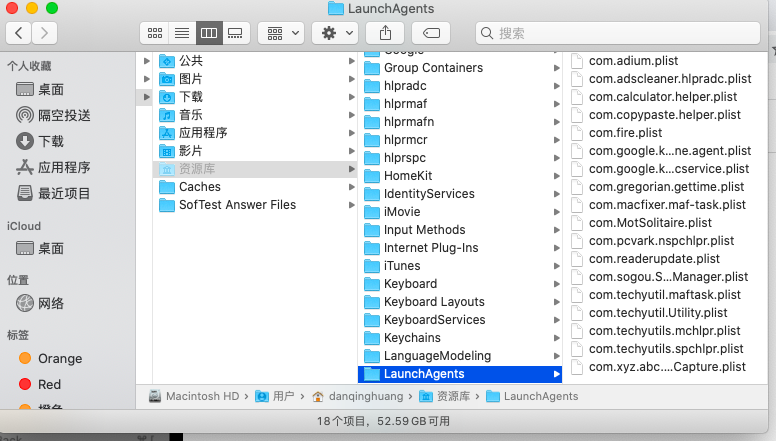The height and width of the screenshot is (441, 776).
Task: Open 最近项目 in sidebar
Action: coord(53,193)
